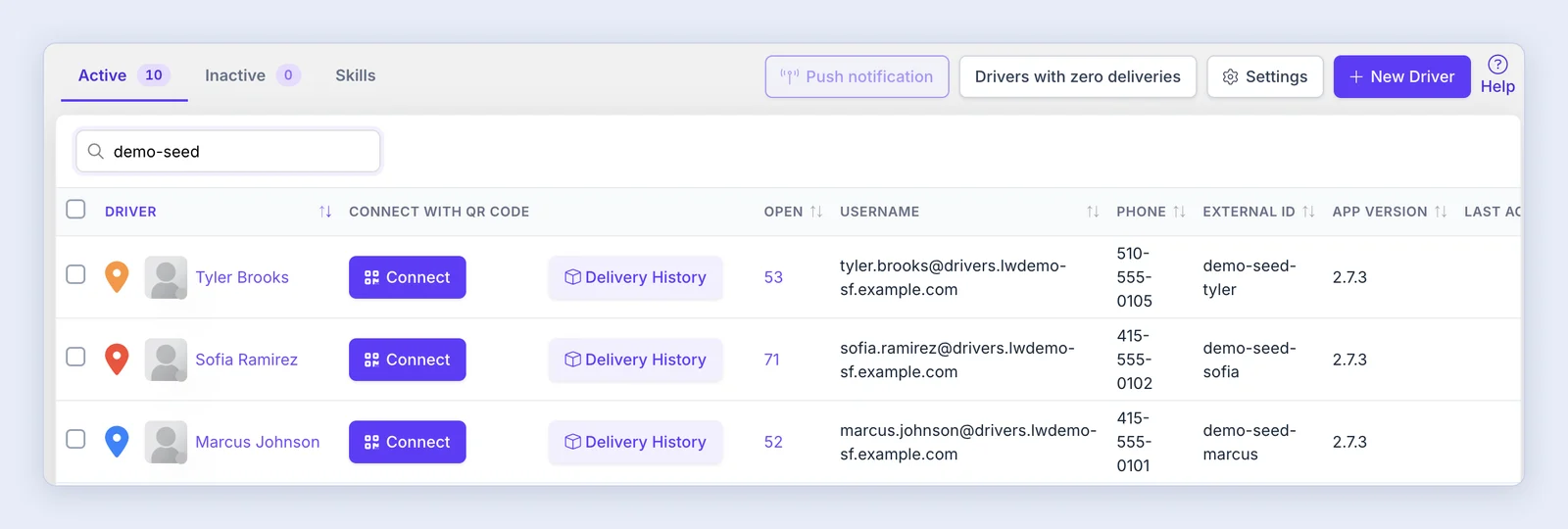Click external ID demo-seed-tyler

point(1249,277)
